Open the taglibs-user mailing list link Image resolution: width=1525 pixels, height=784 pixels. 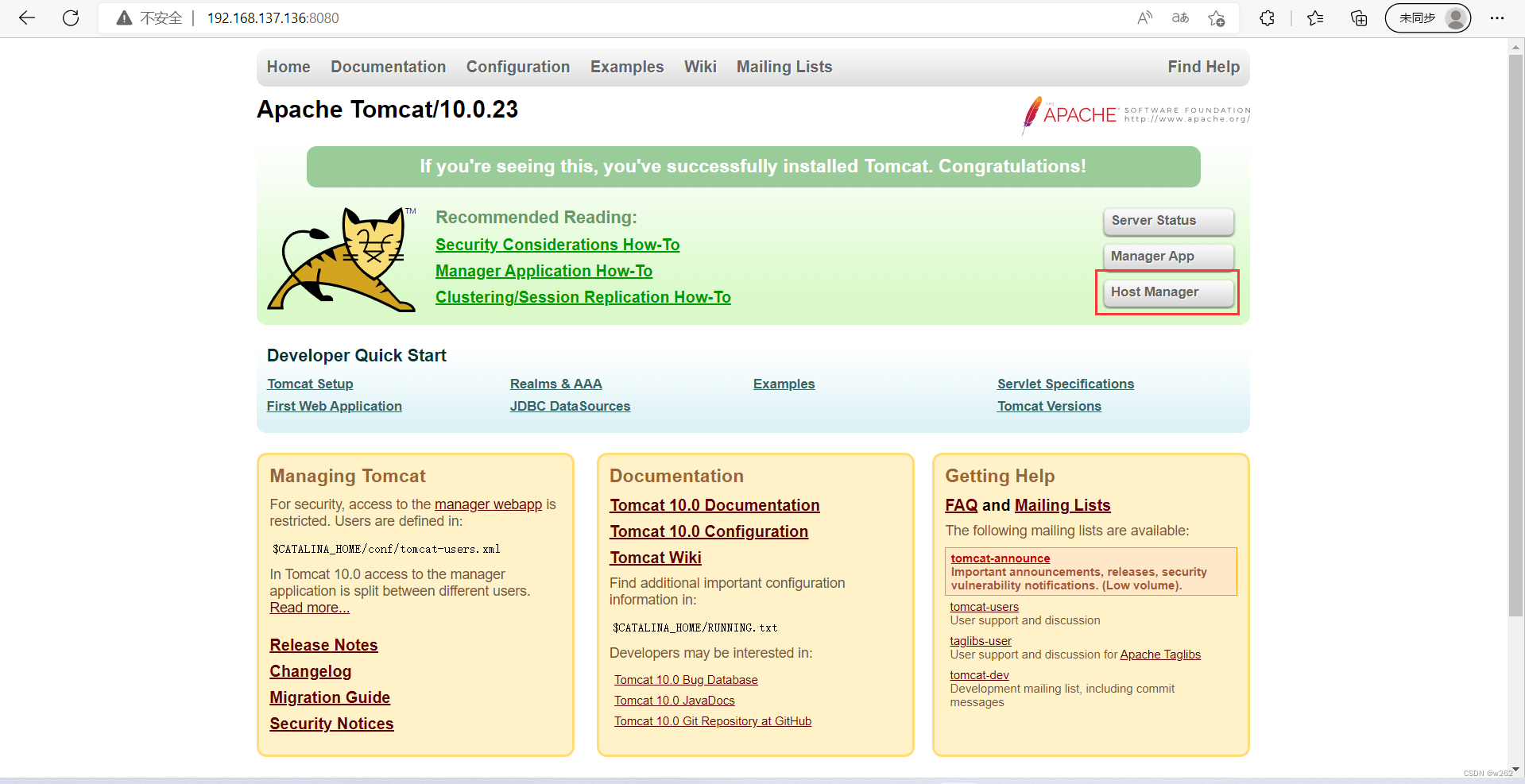(981, 641)
